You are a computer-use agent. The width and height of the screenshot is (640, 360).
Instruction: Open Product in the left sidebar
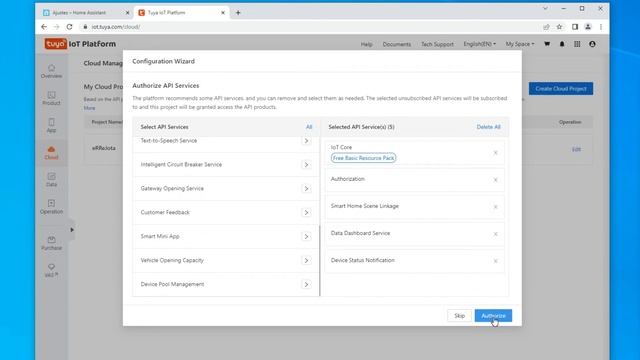51,98
